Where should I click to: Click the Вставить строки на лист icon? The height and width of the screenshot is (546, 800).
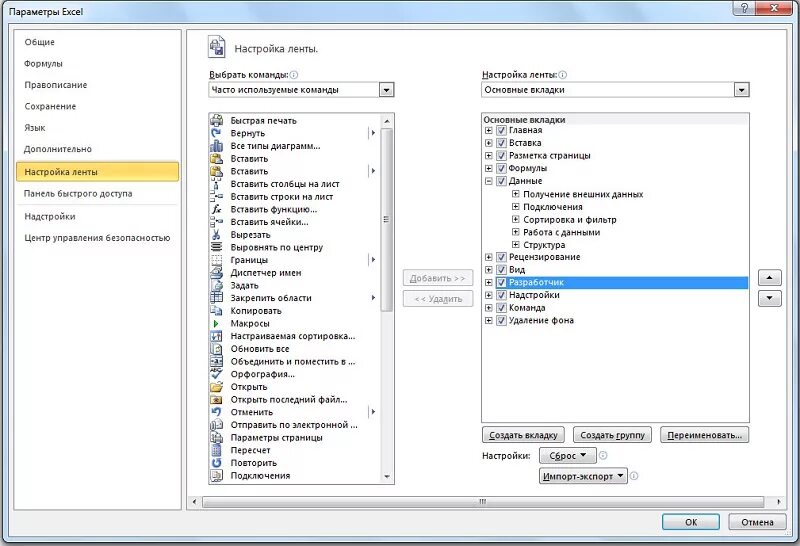coord(216,196)
